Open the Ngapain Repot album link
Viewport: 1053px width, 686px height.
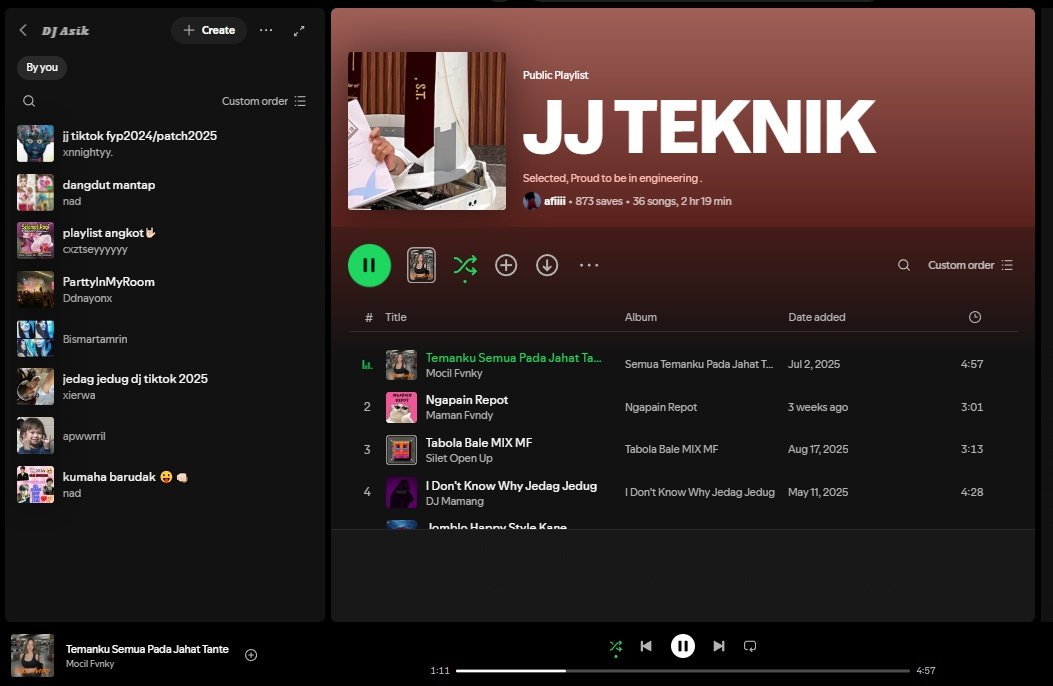[x=661, y=407]
